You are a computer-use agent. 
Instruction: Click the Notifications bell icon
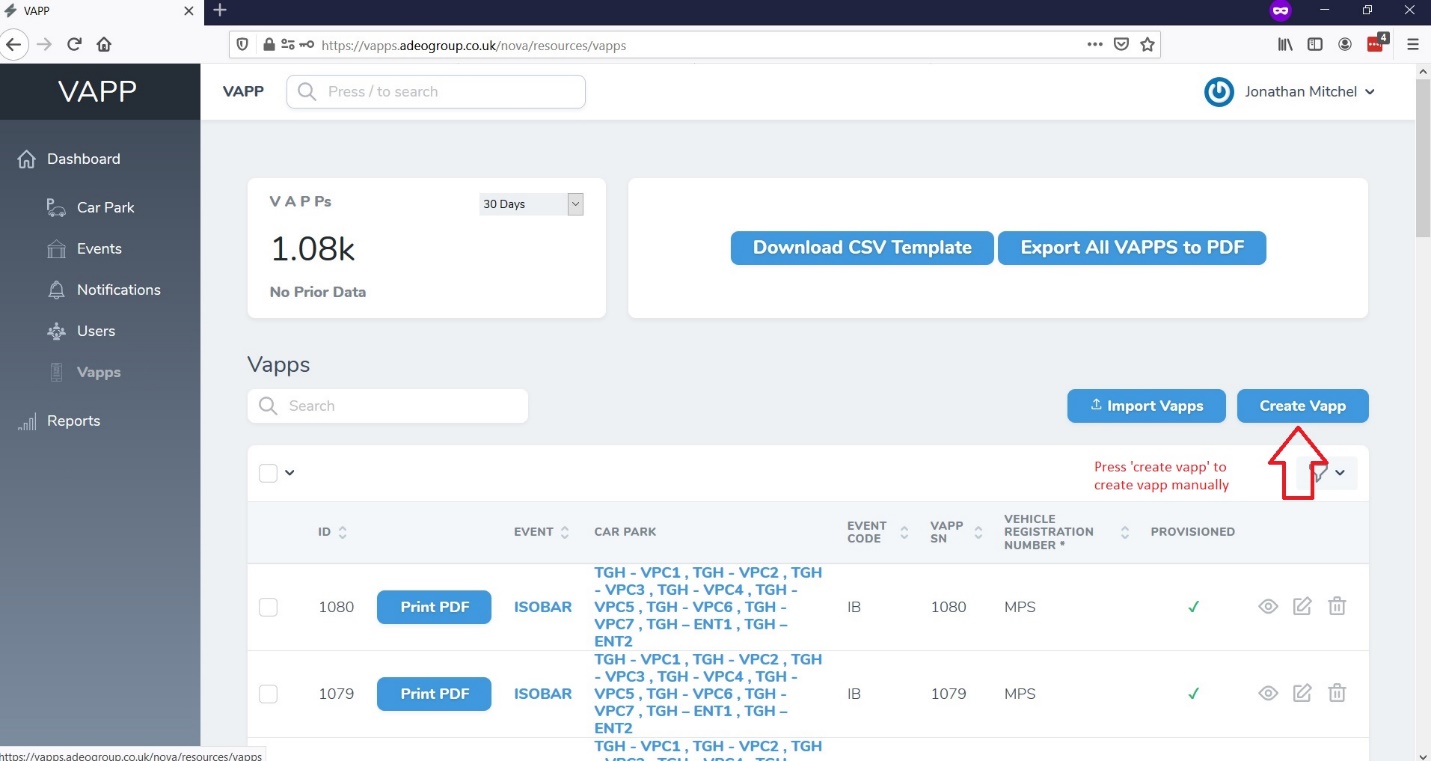[x=57, y=290]
